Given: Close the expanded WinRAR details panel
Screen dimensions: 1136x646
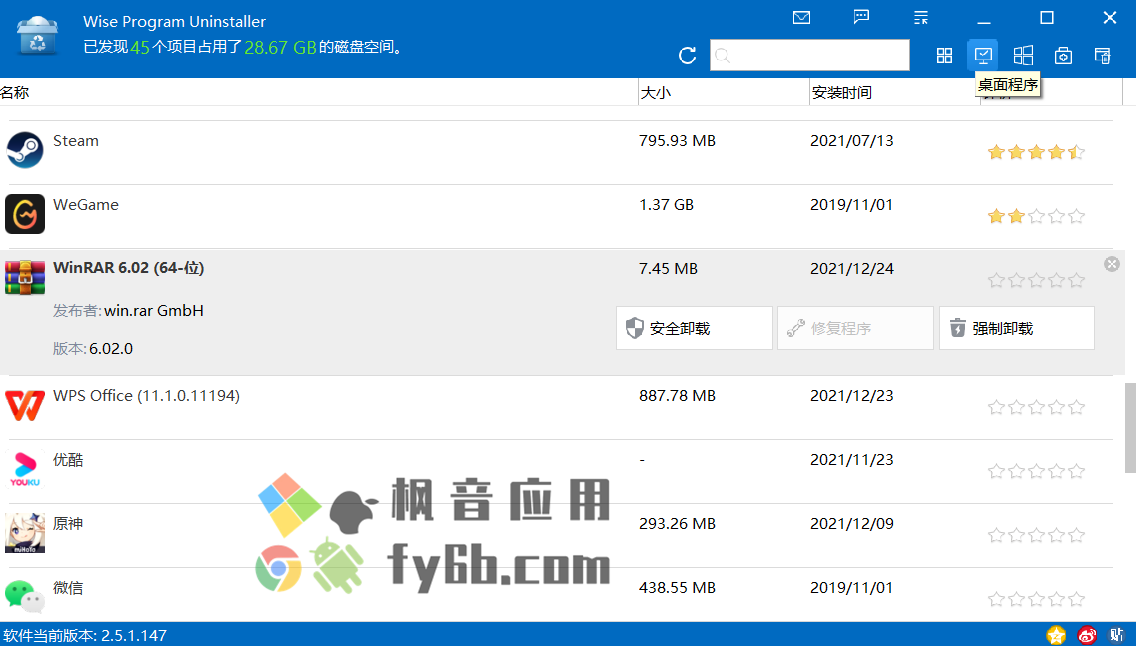Looking at the screenshot, I should pos(1112,264).
